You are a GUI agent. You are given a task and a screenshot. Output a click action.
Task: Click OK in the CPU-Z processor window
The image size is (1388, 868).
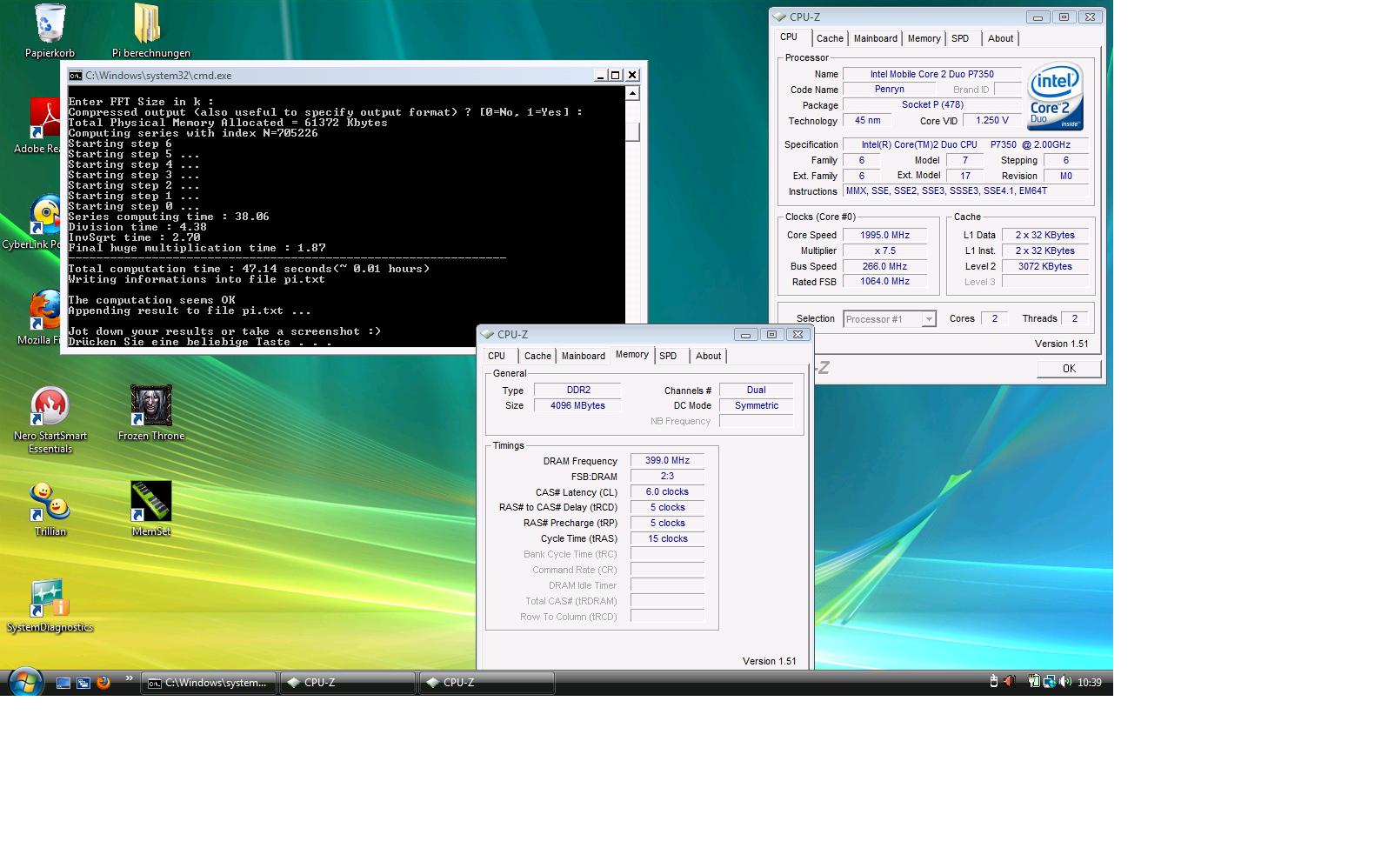tap(1069, 369)
